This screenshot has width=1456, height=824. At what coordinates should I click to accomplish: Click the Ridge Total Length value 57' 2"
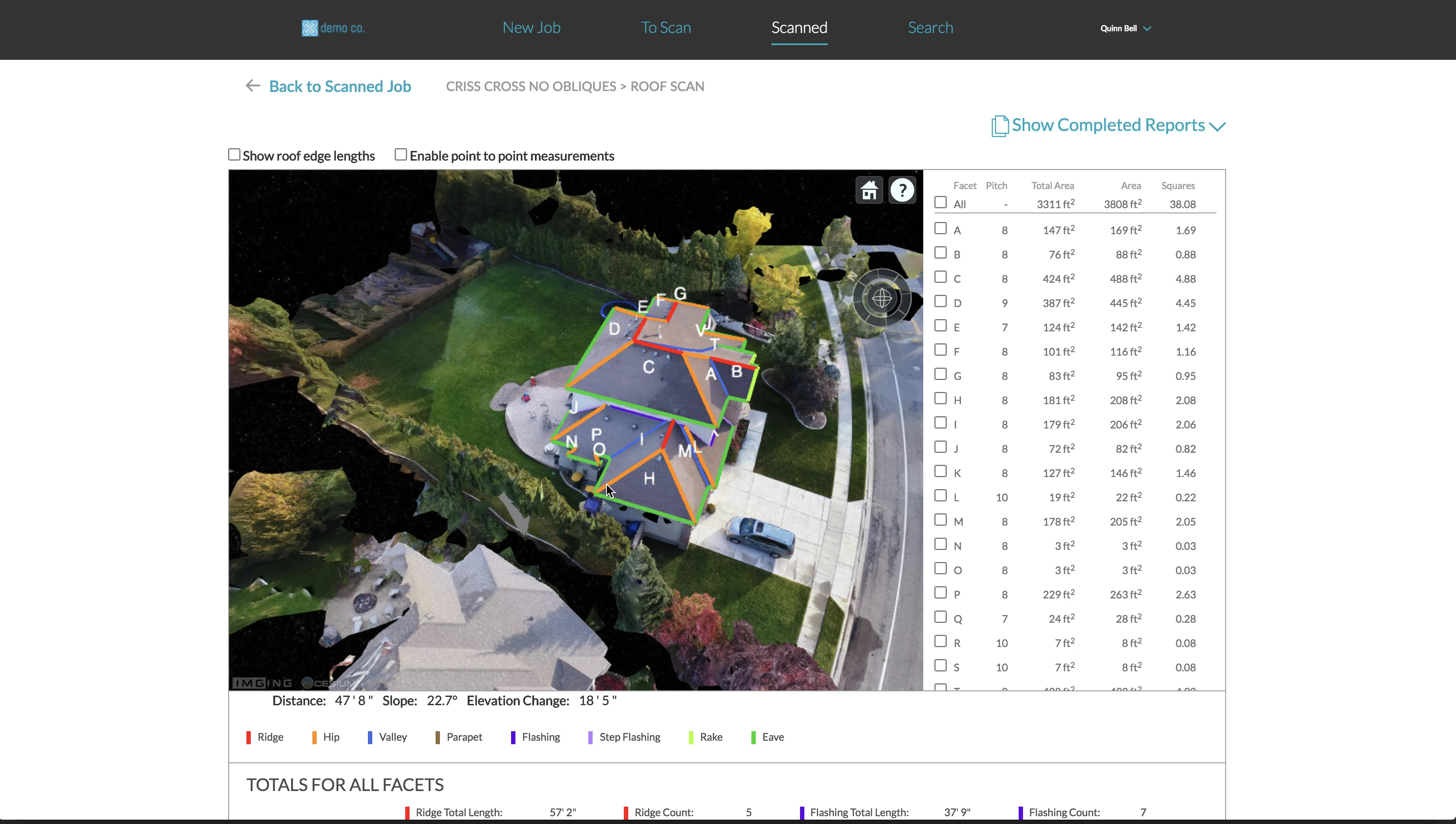[563, 812]
